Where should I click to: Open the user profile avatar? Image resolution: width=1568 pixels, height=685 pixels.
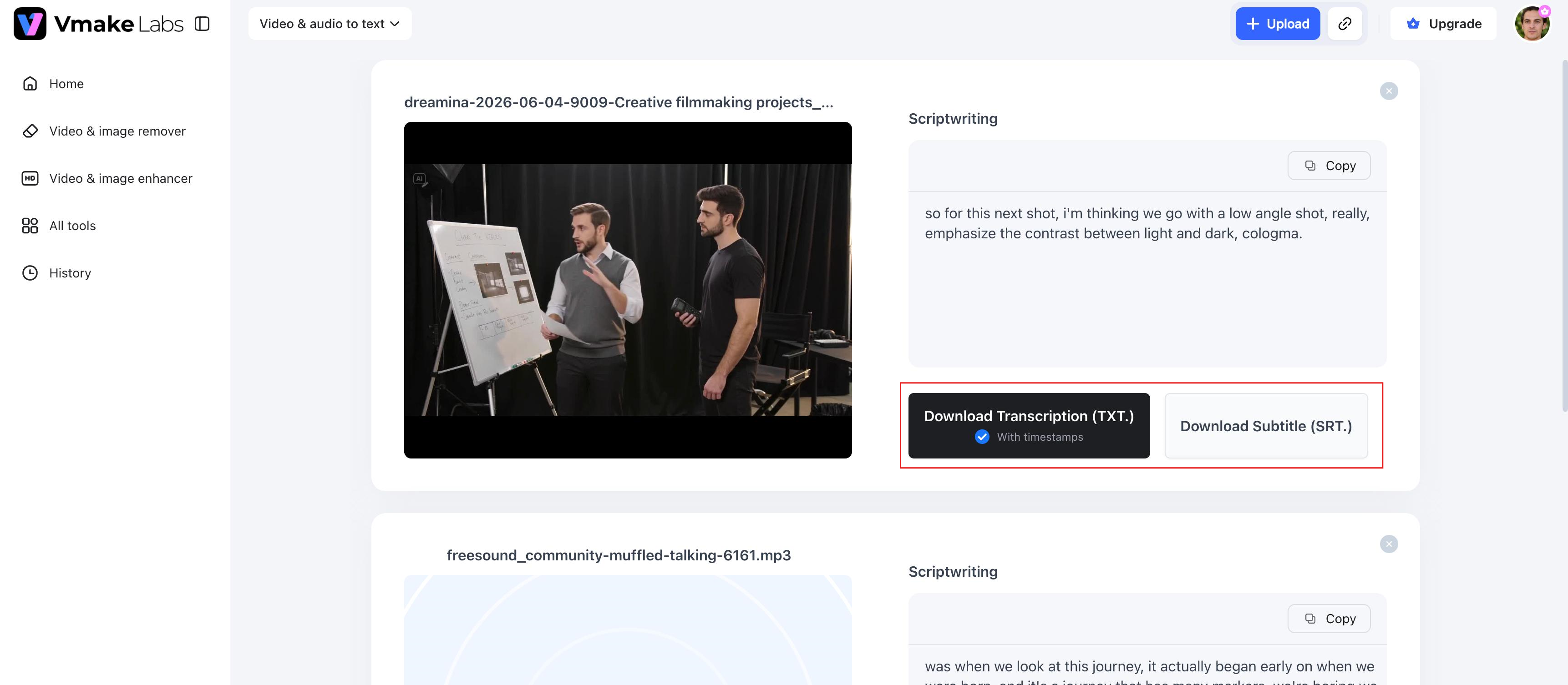pyautogui.click(x=1532, y=24)
